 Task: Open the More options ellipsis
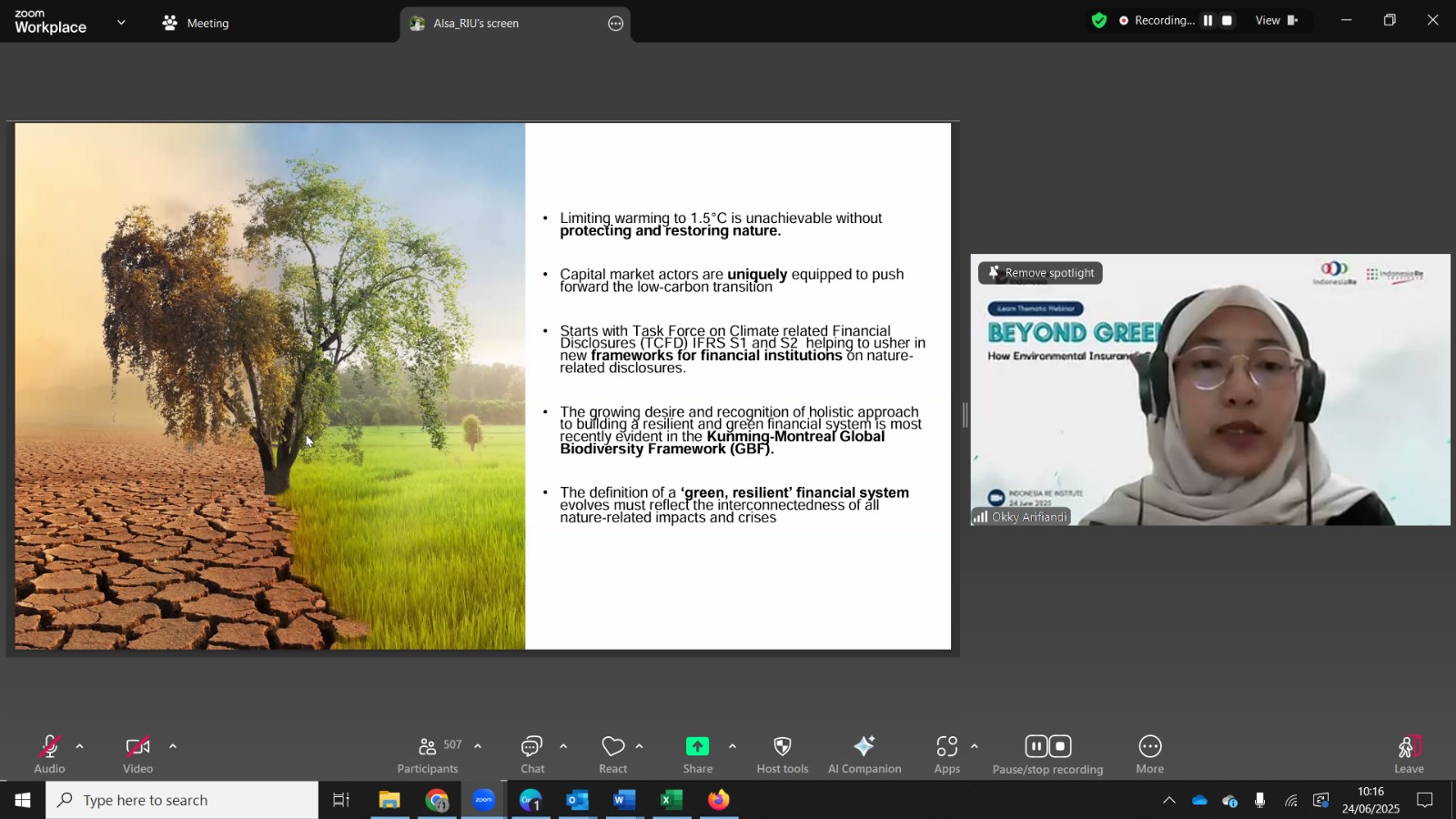pos(1149,747)
